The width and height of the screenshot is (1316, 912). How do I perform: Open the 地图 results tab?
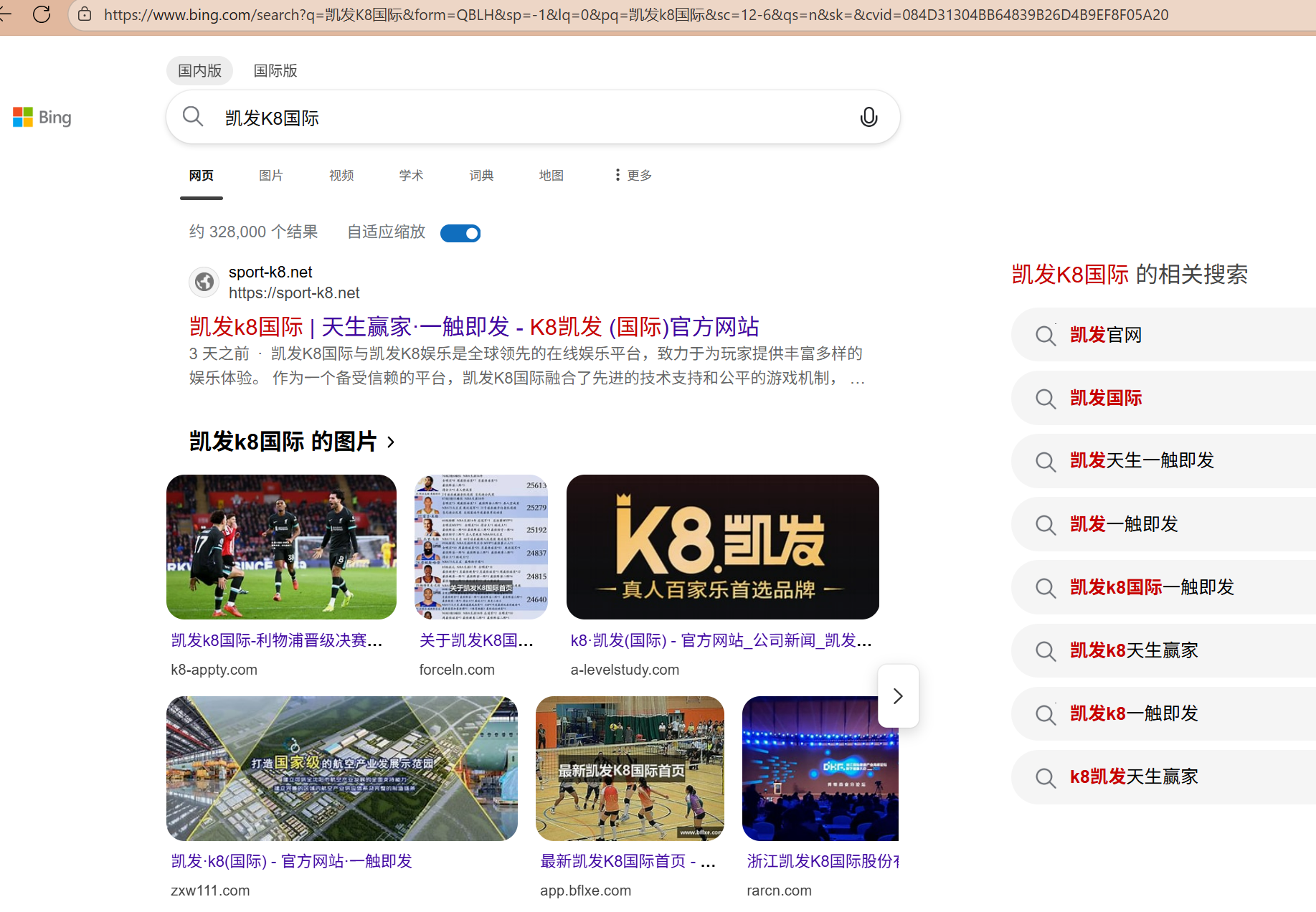tap(552, 175)
